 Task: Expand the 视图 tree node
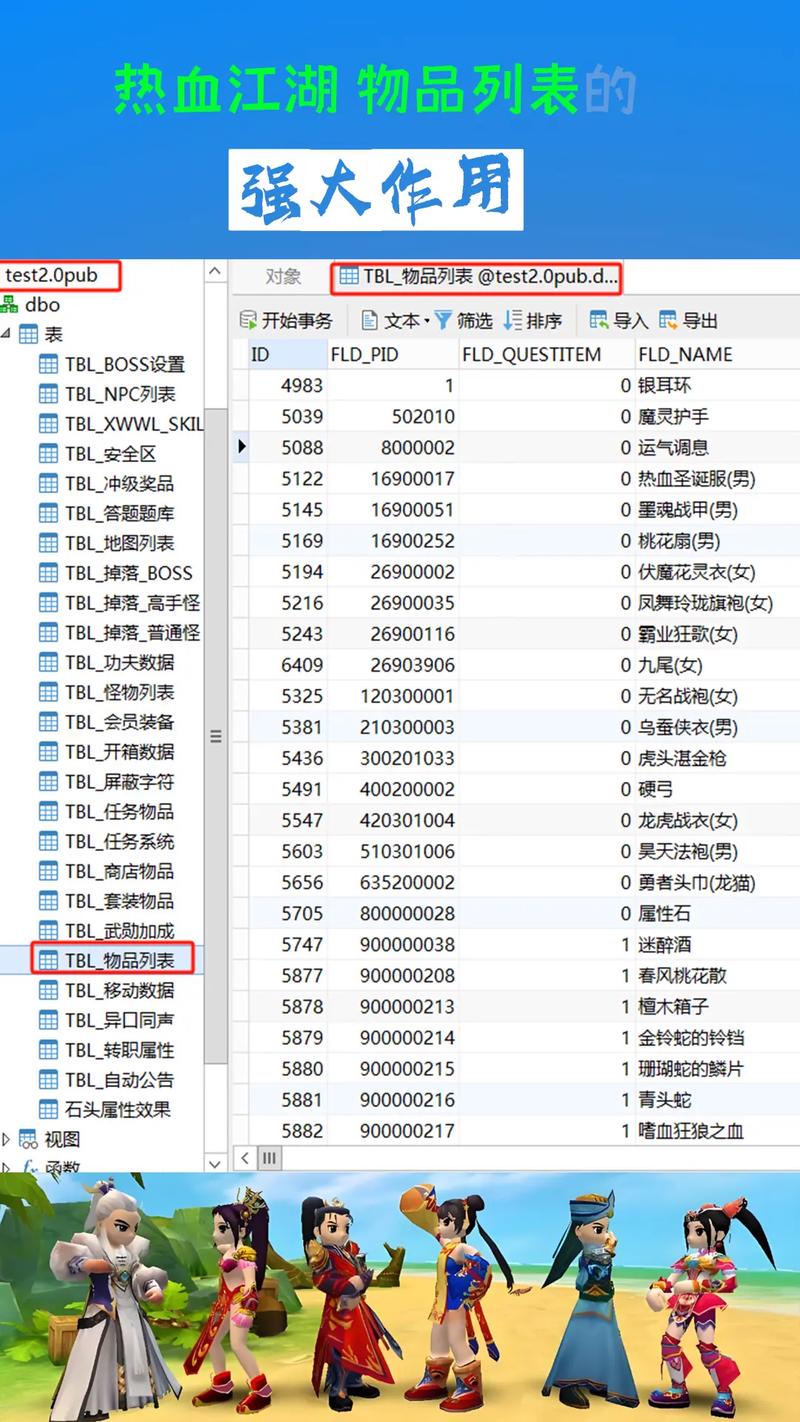(5, 1139)
